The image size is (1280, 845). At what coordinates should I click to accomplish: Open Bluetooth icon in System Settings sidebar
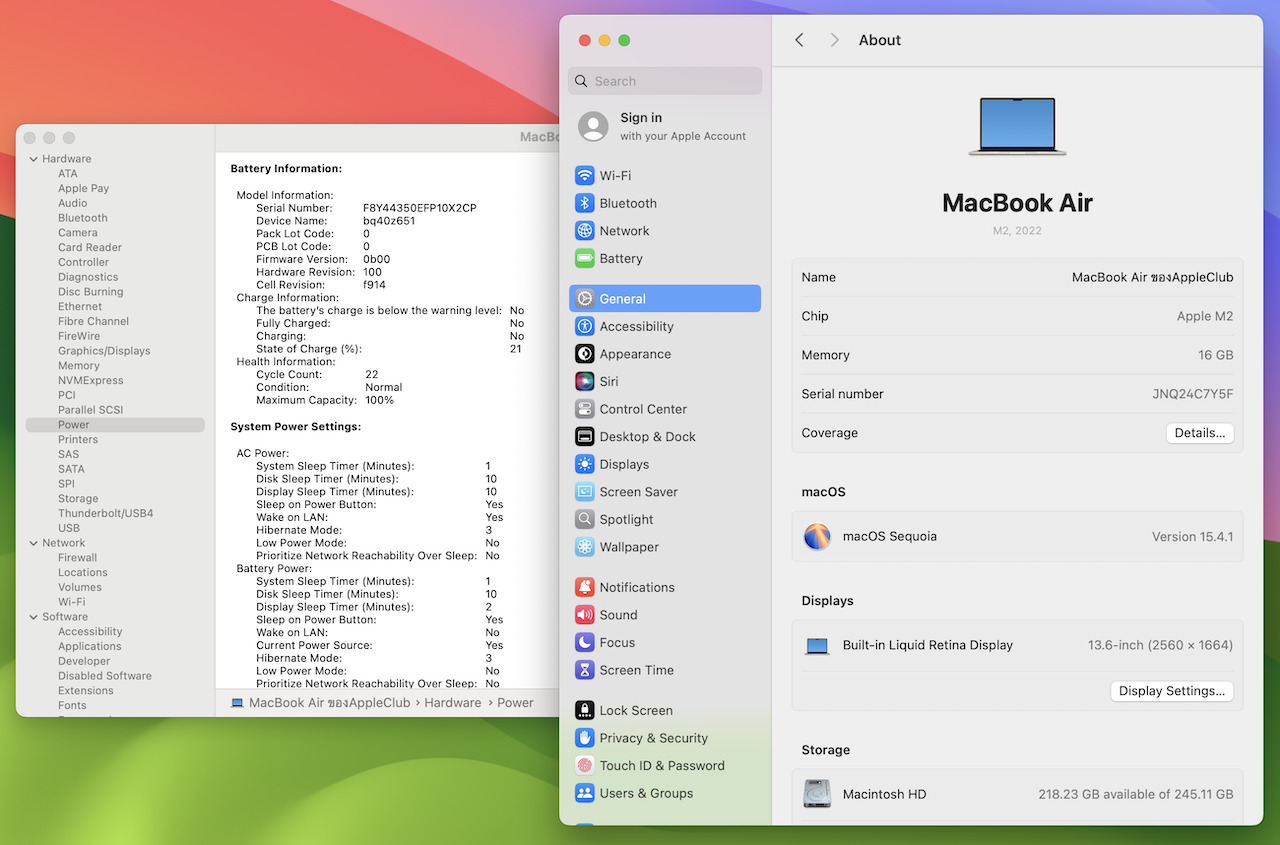[x=585, y=203]
